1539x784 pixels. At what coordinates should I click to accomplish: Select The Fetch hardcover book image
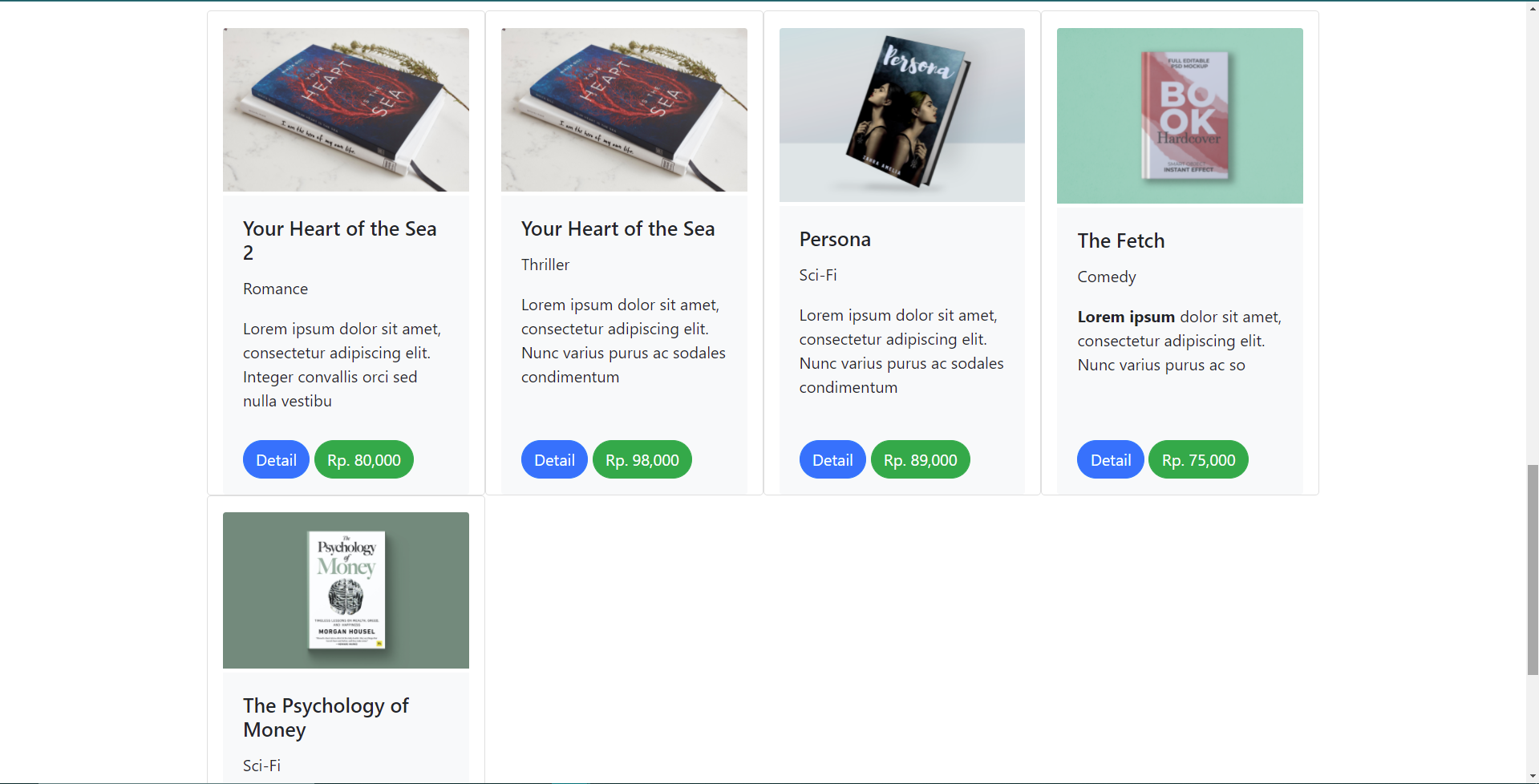pos(1180,115)
